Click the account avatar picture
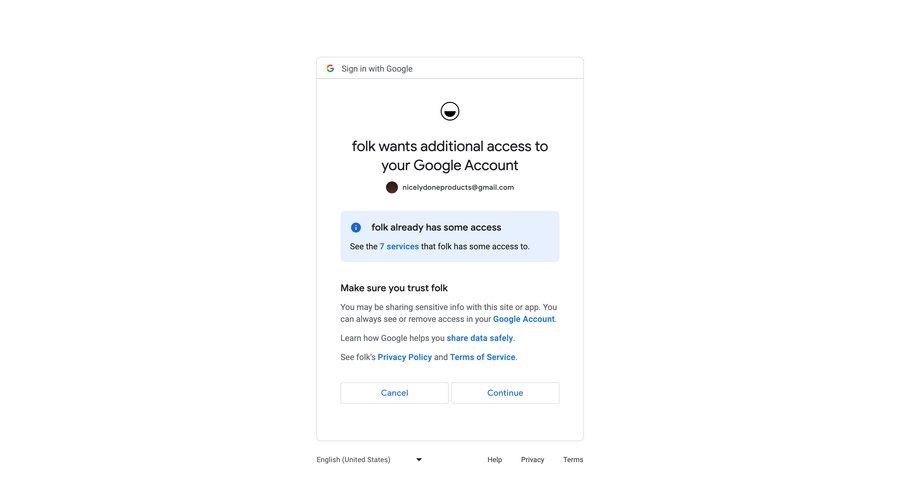 point(392,187)
